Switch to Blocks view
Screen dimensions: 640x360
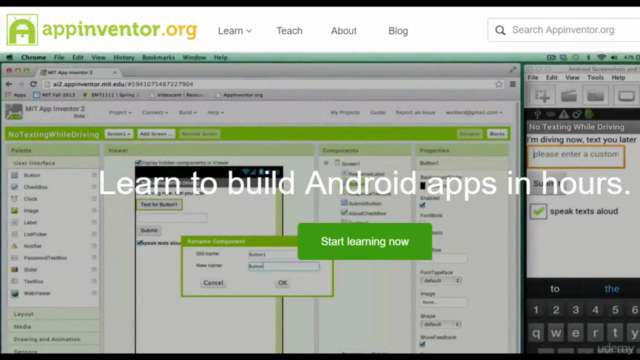pyautogui.click(x=497, y=134)
